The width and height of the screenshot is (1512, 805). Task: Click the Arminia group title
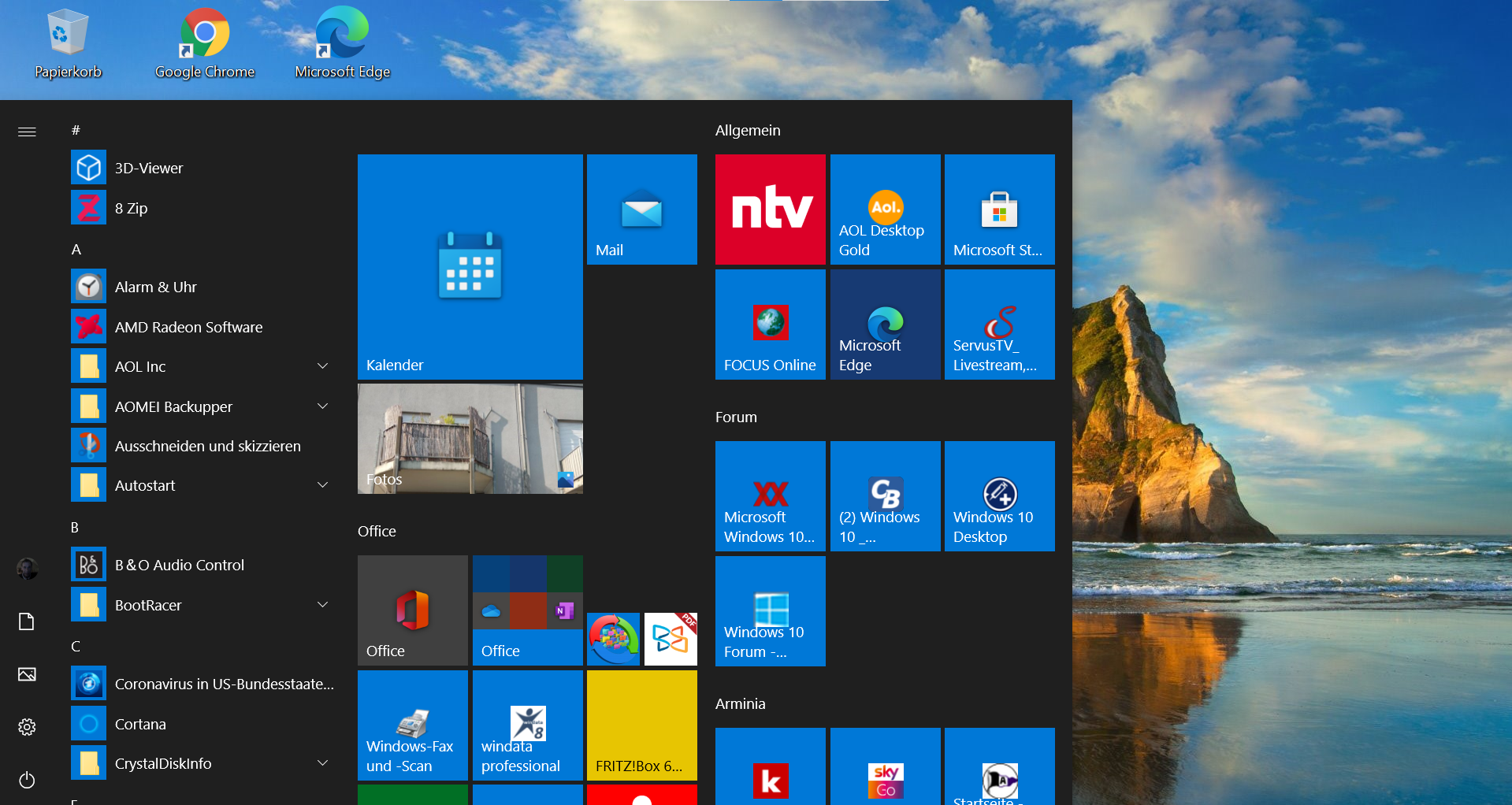pyautogui.click(x=740, y=704)
